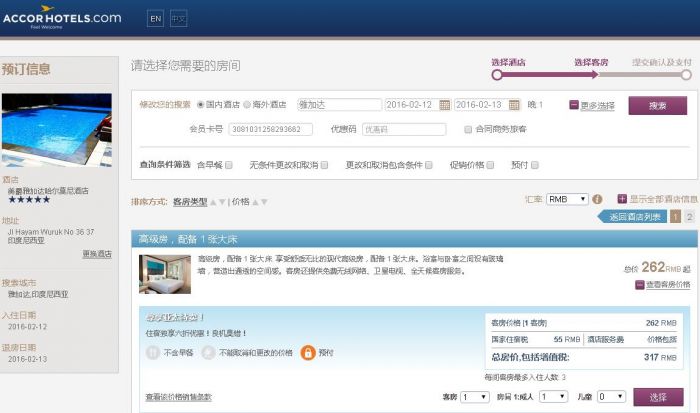Click the purple 选择 room button
The width and height of the screenshot is (700, 413).
(x=658, y=397)
